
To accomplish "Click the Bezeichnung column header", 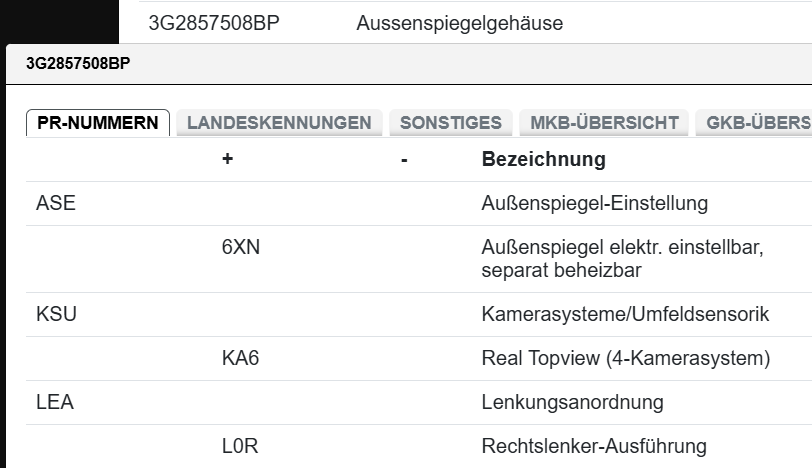I will 543,159.
